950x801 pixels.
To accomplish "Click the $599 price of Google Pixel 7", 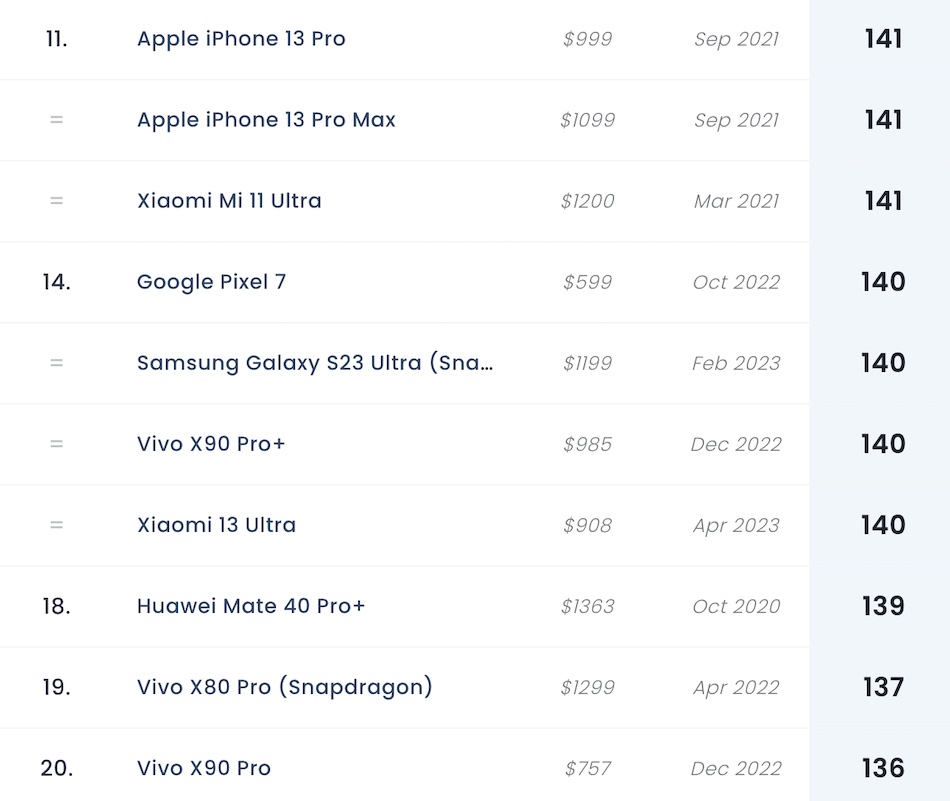I will [x=587, y=282].
